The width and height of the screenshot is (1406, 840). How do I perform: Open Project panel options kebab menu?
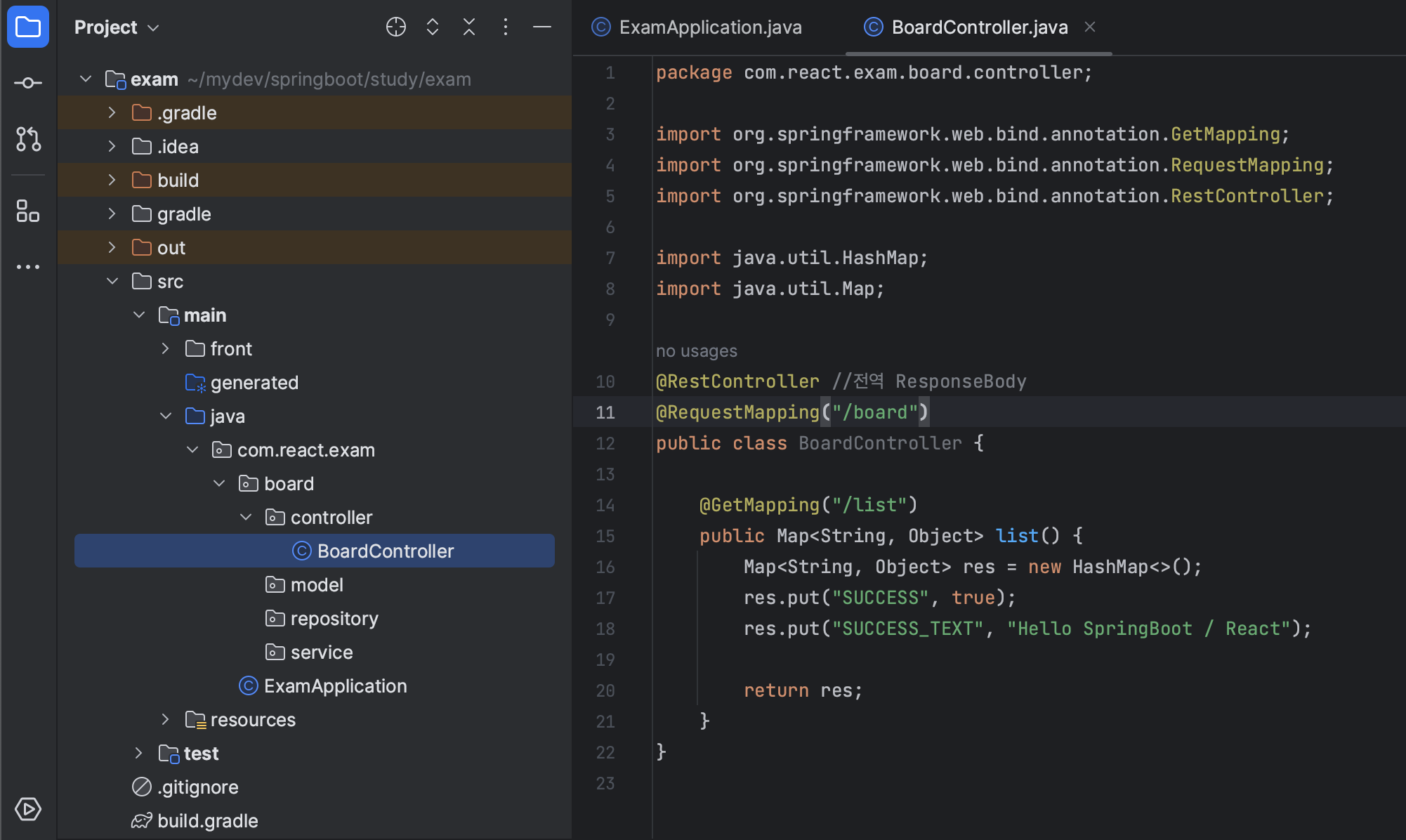coord(506,27)
